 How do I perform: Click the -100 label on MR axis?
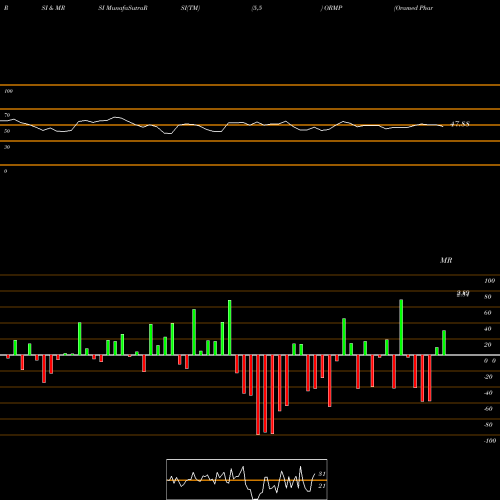(490, 441)
